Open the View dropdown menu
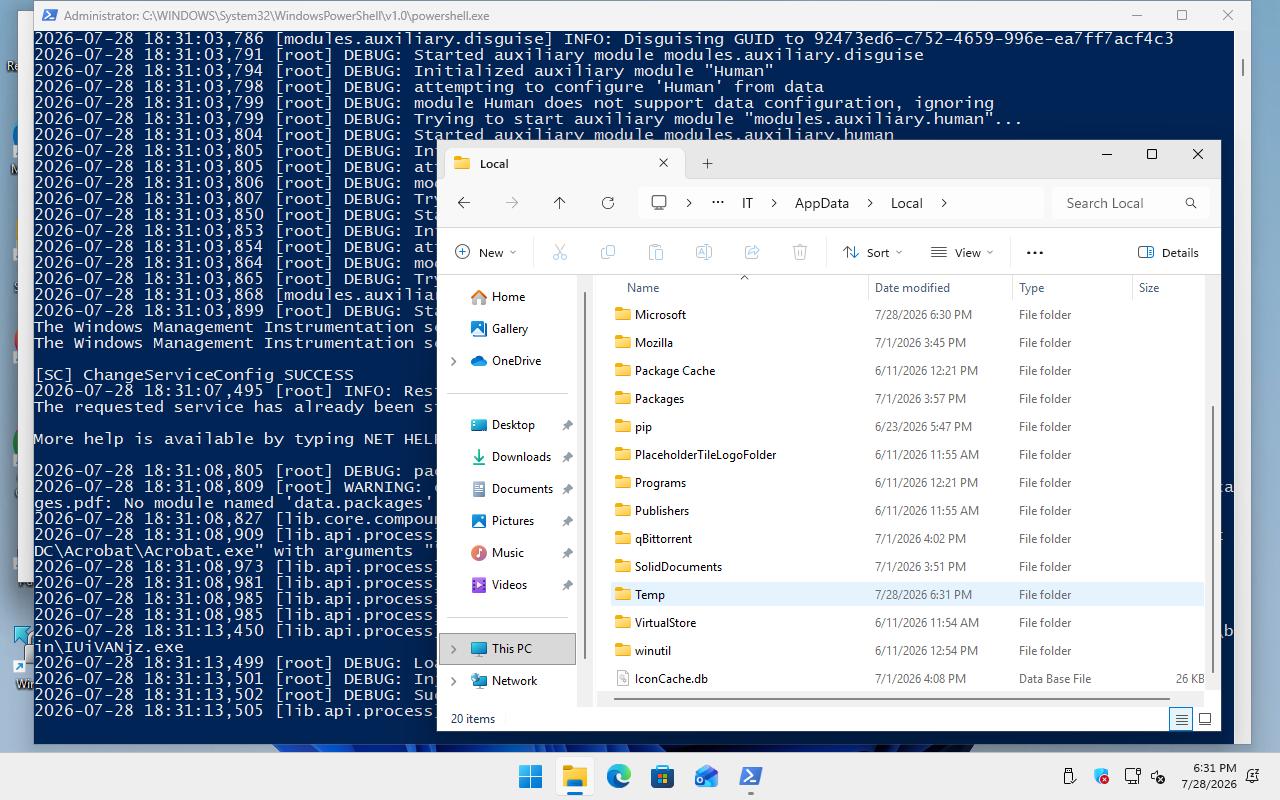This screenshot has height=800, width=1280. (962, 253)
